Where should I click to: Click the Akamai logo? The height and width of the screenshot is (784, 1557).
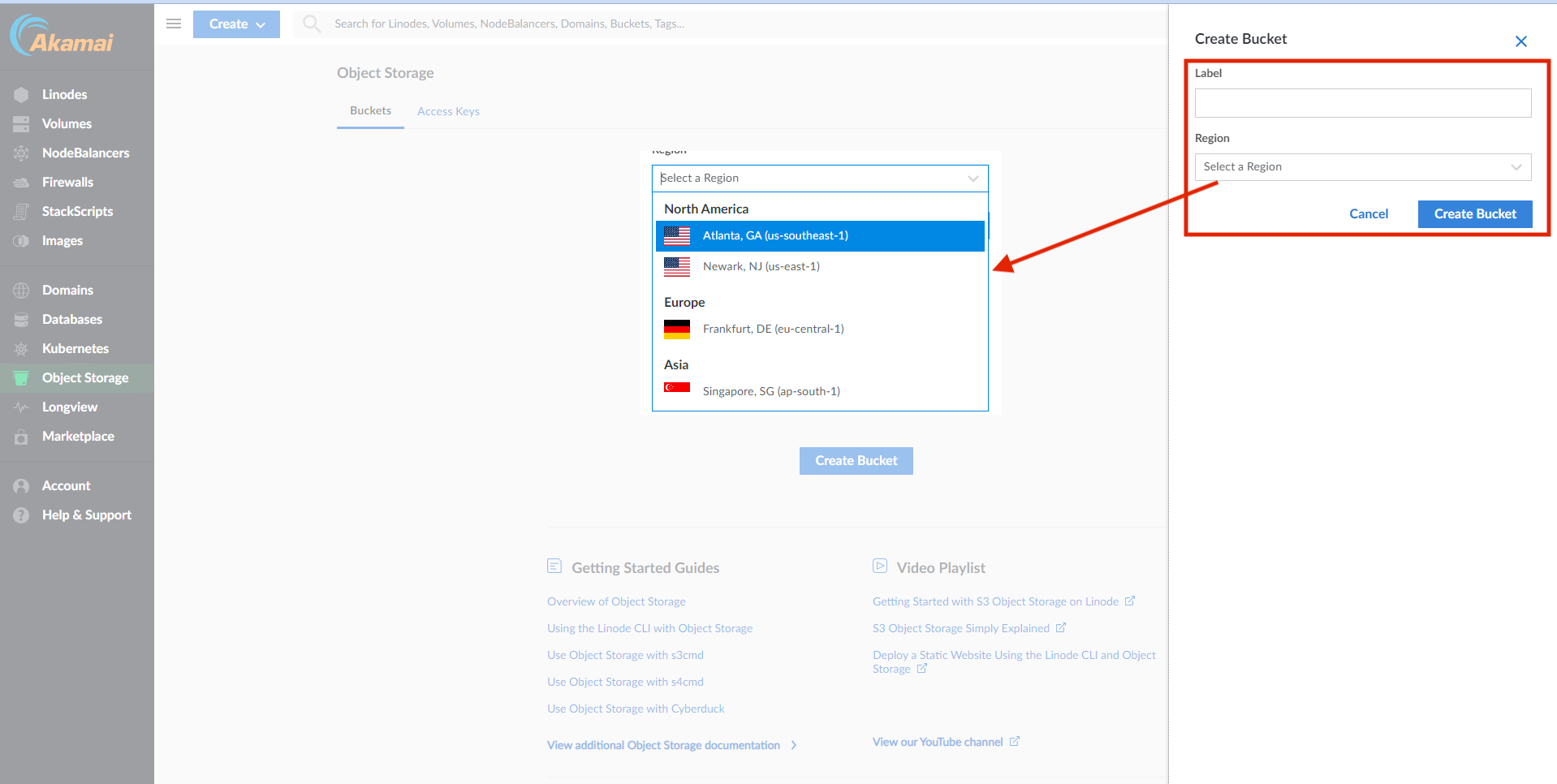(62, 36)
